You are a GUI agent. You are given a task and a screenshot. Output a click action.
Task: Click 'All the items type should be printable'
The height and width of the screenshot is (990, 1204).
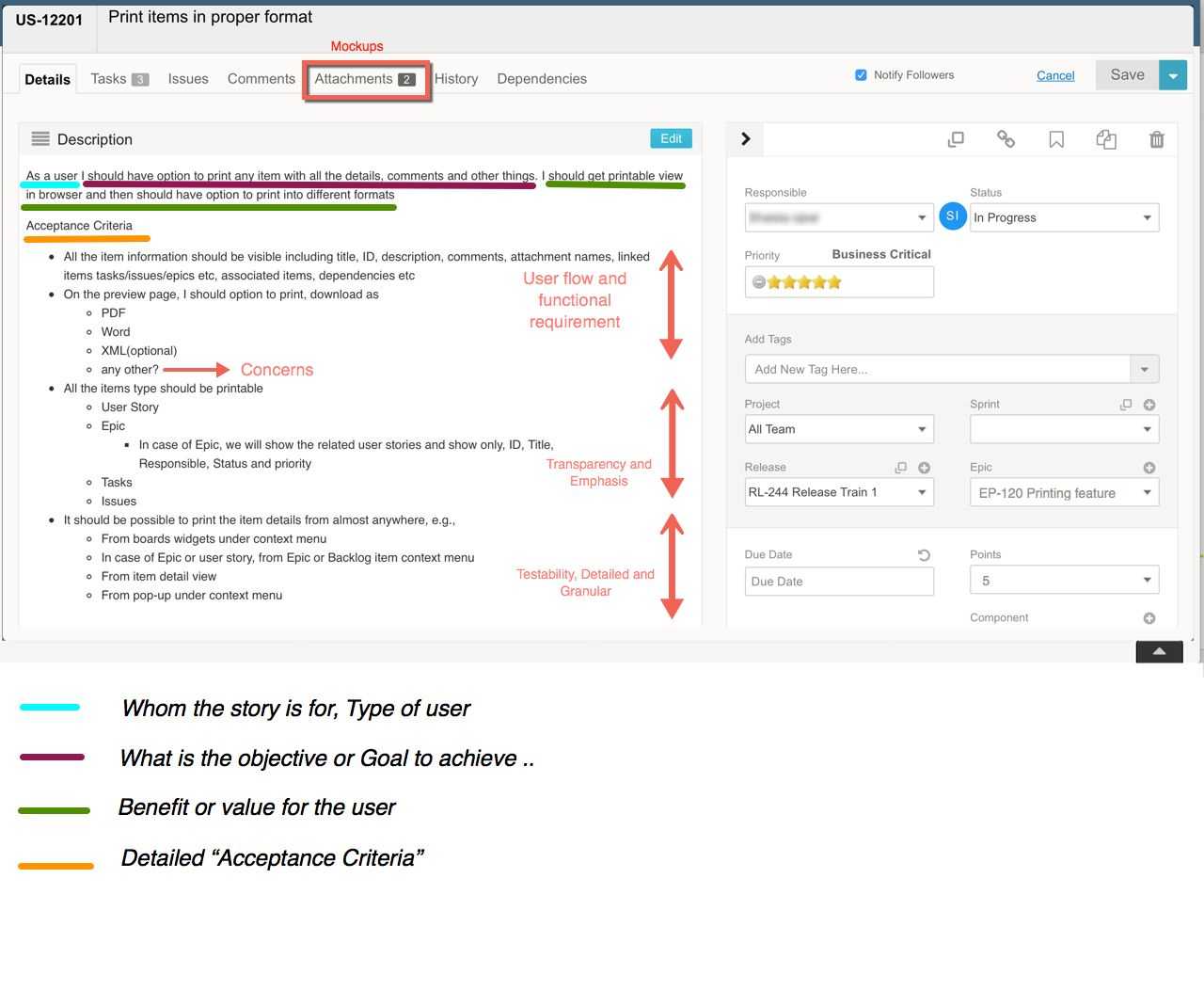pyautogui.click(x=164, y=389)
